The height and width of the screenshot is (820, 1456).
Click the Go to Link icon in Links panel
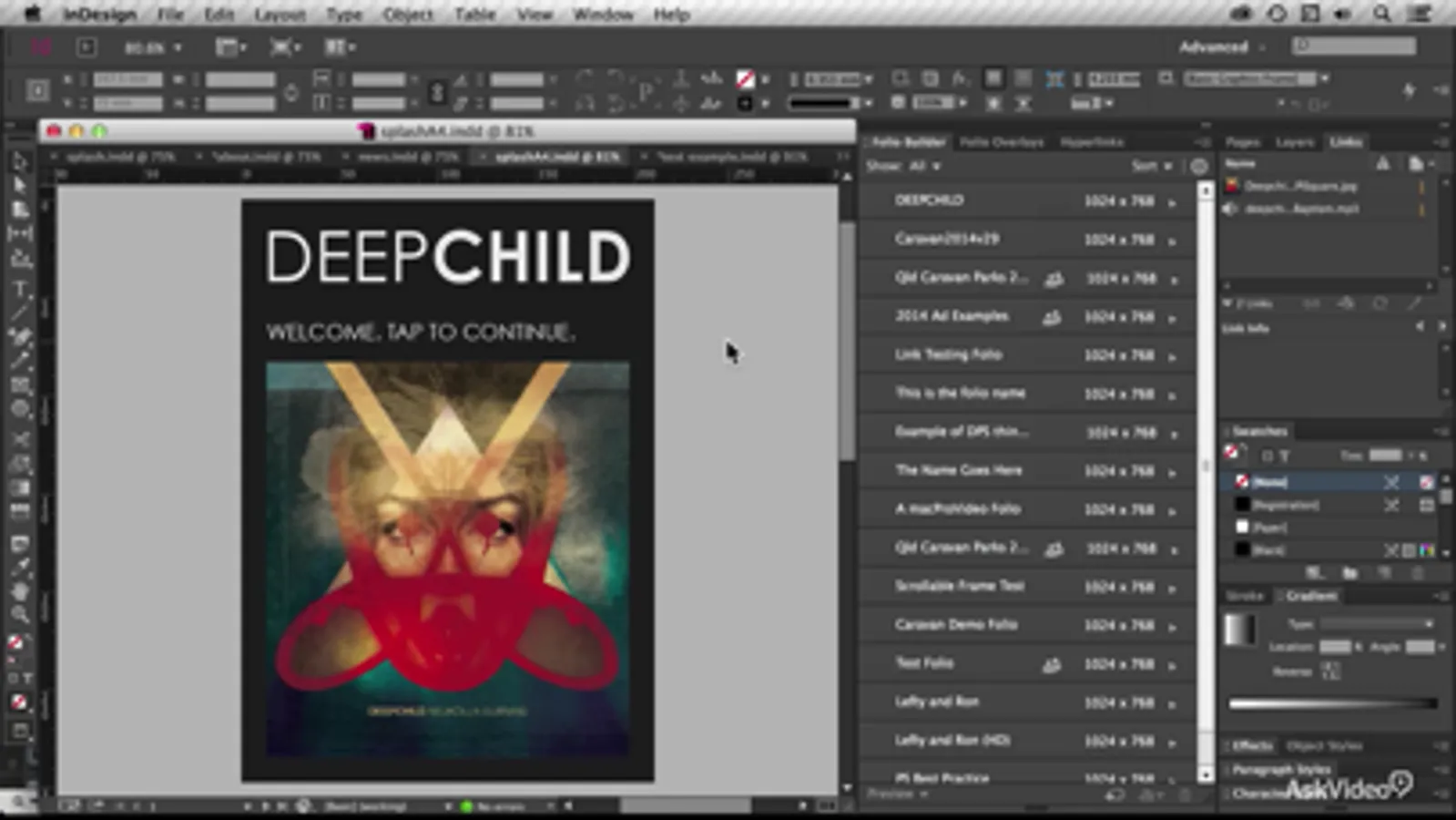pos(1346,302)
